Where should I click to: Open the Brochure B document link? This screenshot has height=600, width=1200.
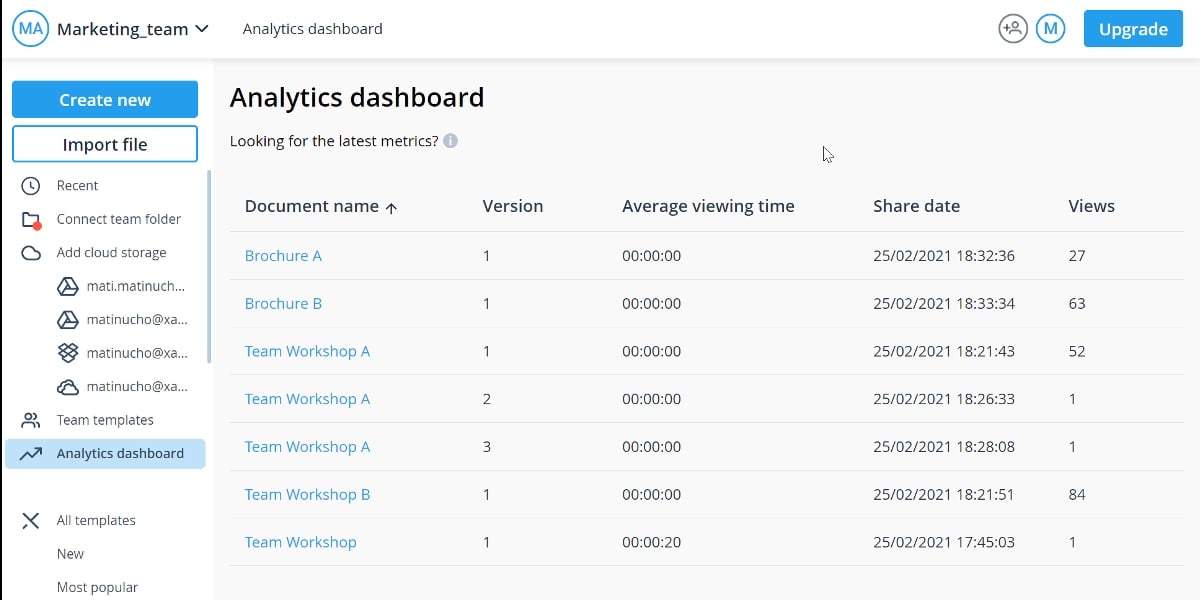pyautogui.click(x=283, y=304)
